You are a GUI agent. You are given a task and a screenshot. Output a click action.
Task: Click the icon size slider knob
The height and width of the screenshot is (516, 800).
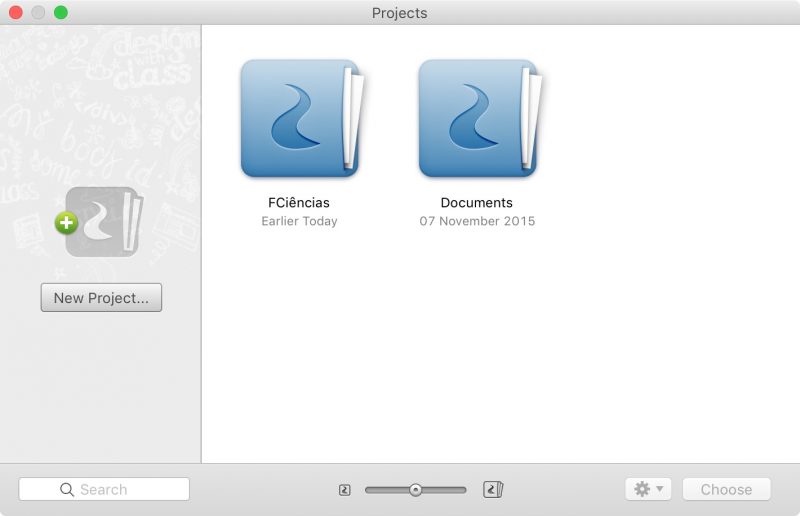pyautogui.click(x=416, y=490)
